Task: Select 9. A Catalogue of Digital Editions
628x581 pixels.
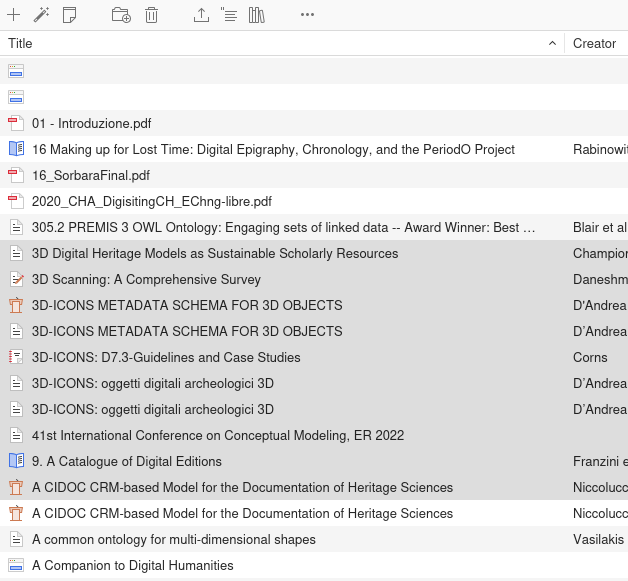Action: tap(127, 462)
